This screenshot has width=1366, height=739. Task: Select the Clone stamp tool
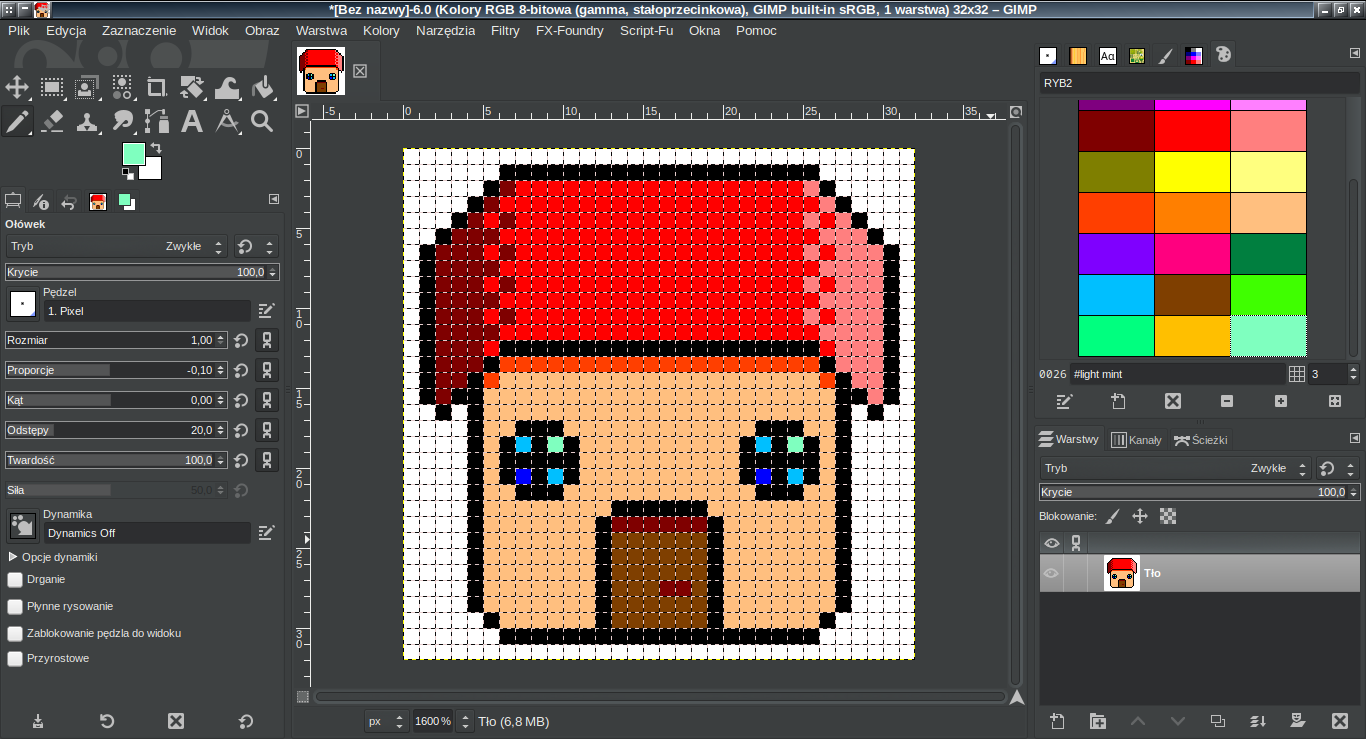tap(87, 122)
